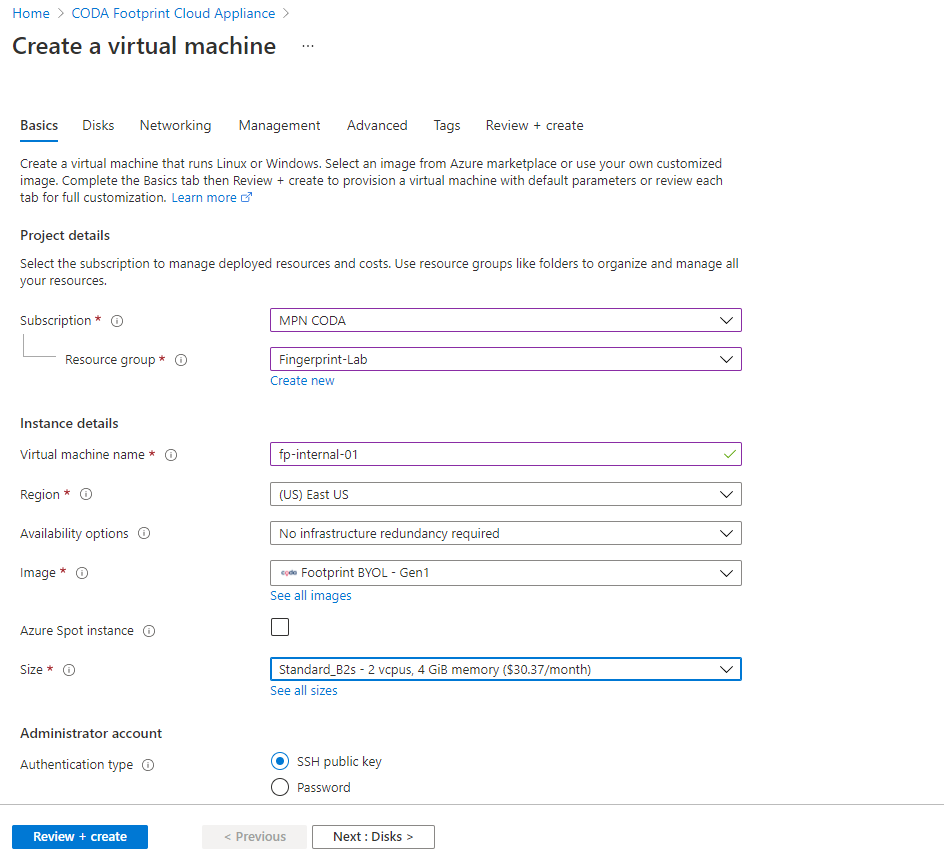The image size is (944, 862).
Task: Open the Size dropdown
Action: [x=506, y=669]
